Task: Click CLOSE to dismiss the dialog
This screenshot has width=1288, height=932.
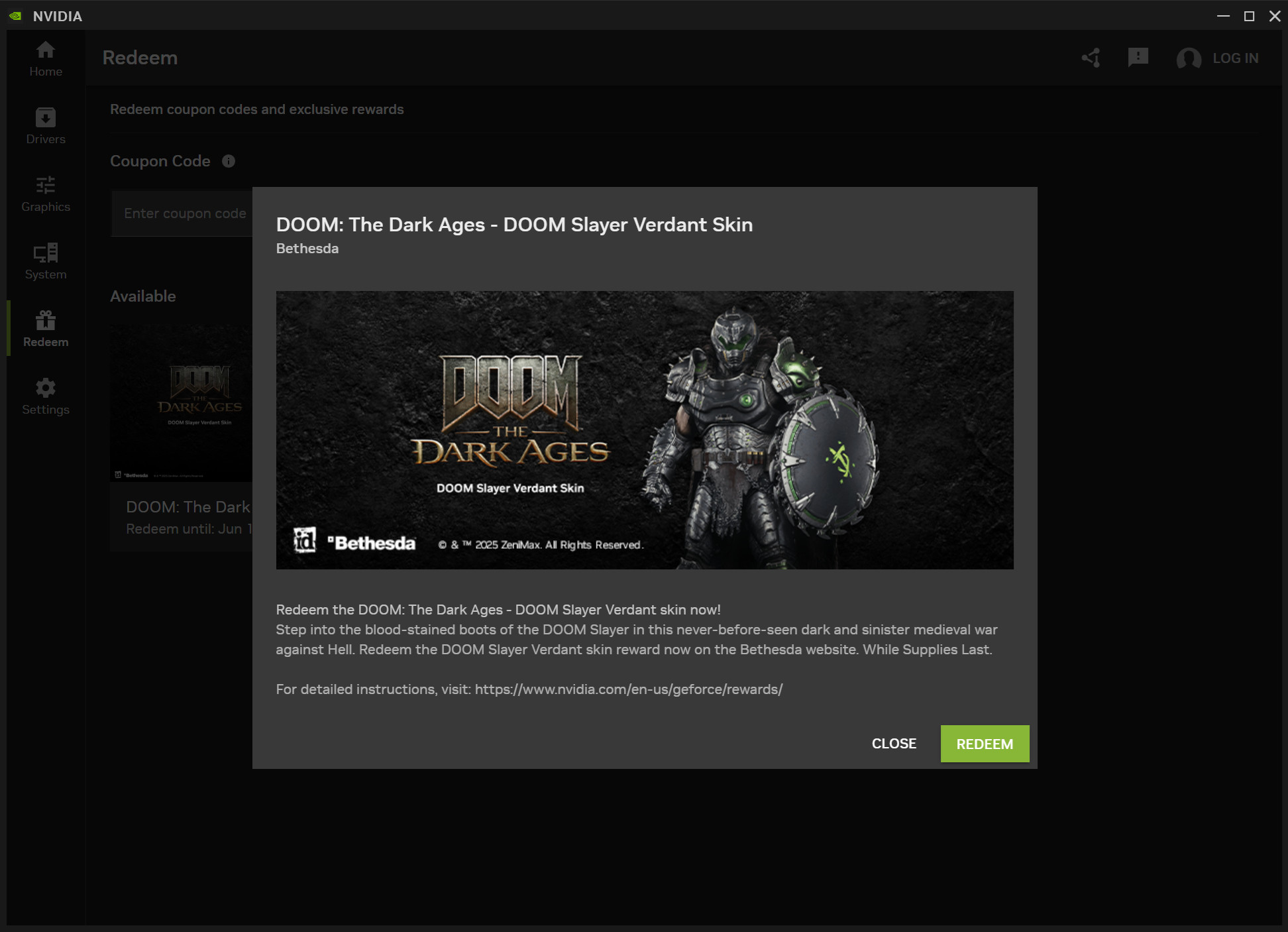Action: (x=894, y=744)
